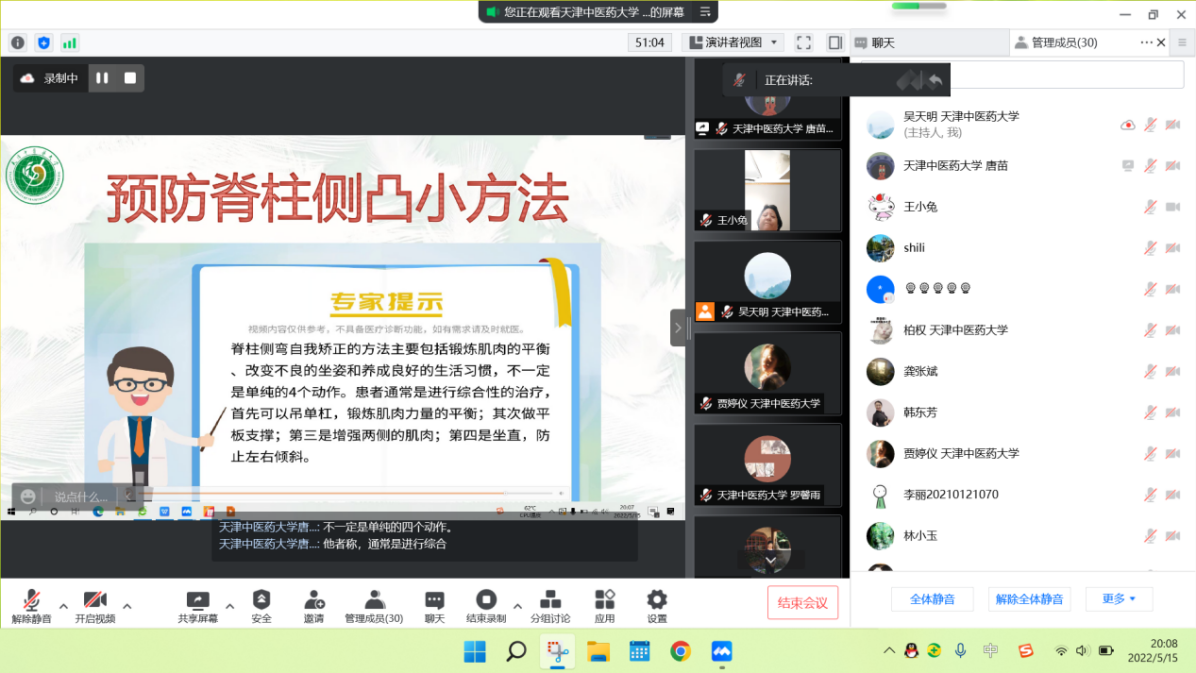Screen dimensions: 1196x673
Task: Toggle mute for 唐苗 in member list
Action: click(1150, 166)
